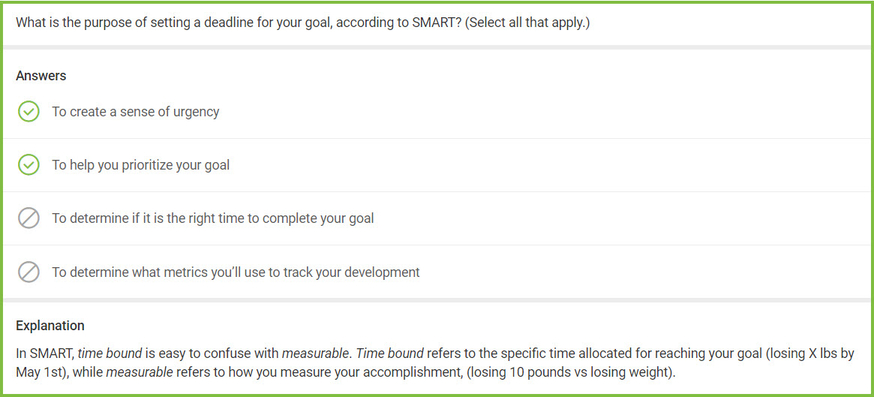
Task: Click the 'Answers' section heading
Action: [41, 76]
